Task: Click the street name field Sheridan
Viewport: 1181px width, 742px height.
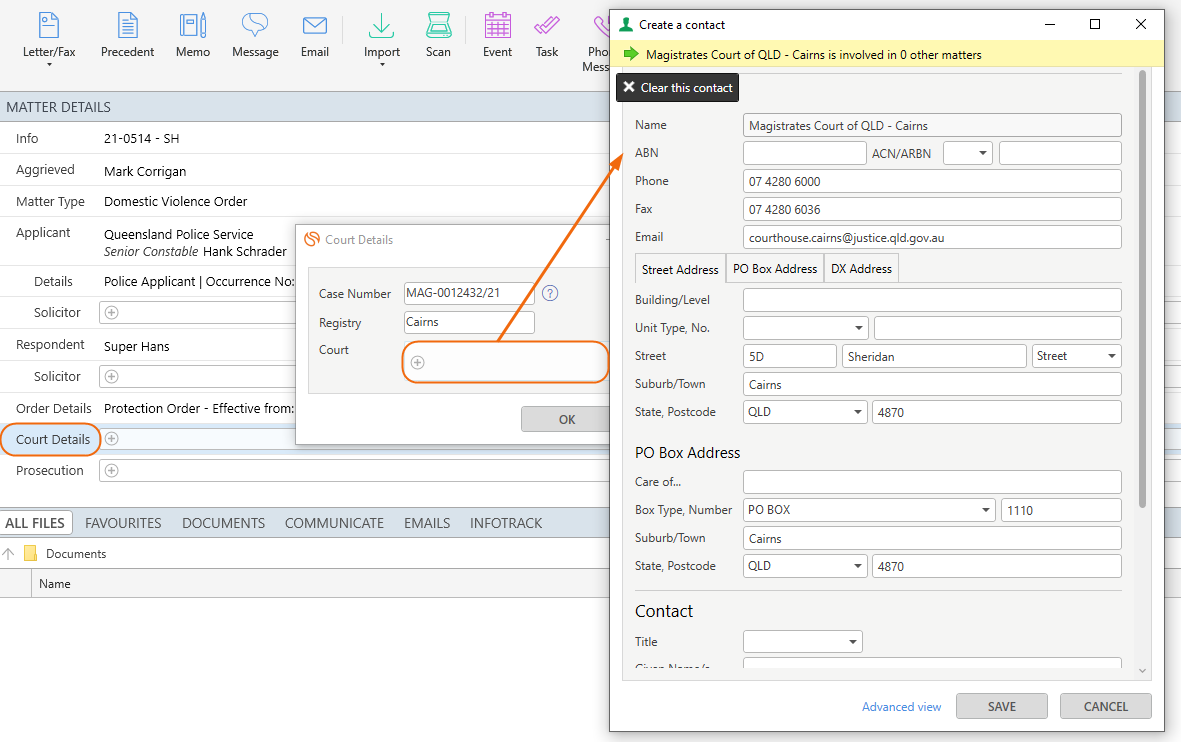Action: (934, 356)
